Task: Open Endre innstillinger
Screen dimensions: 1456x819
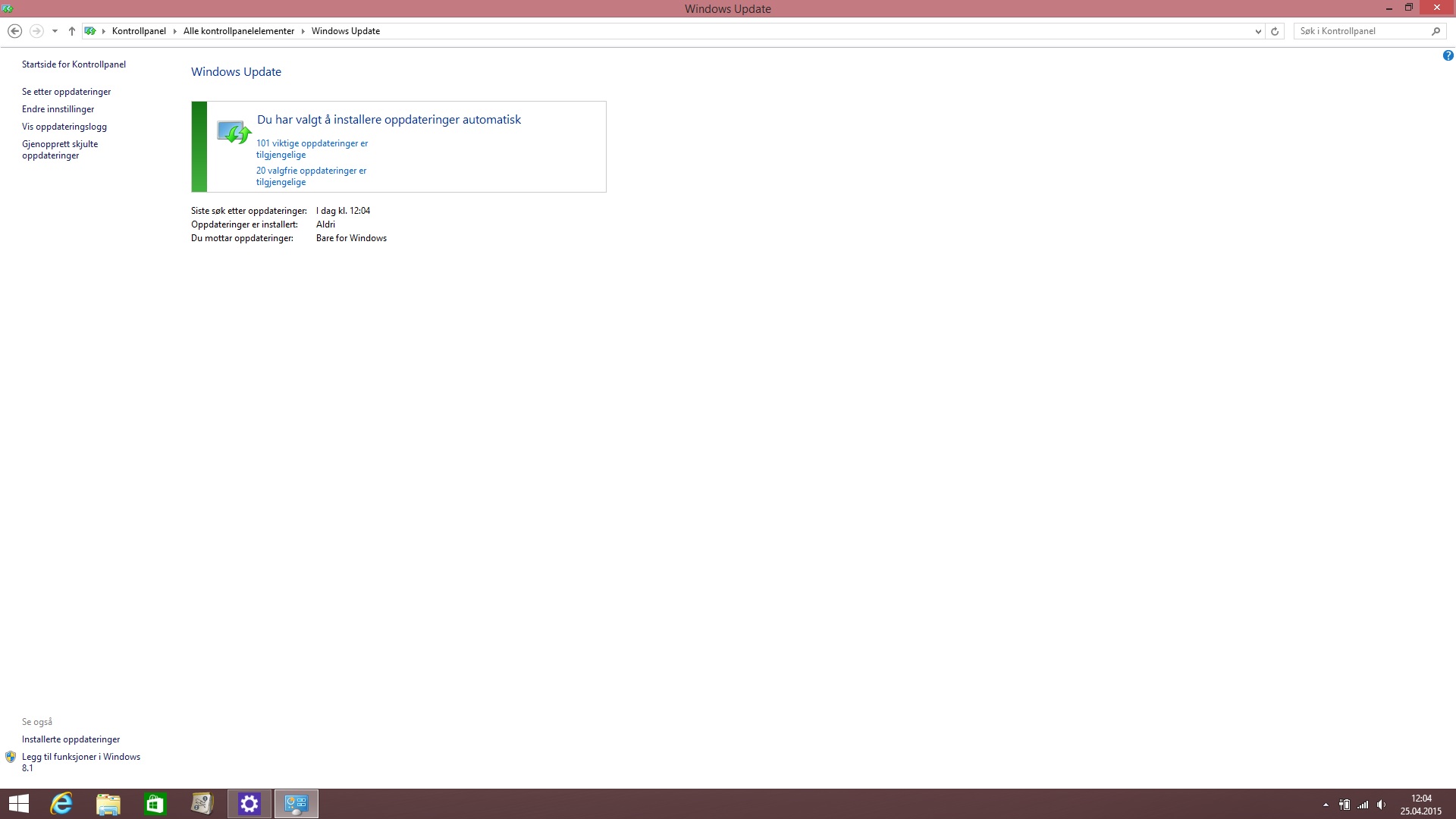Action: [x=58, y=109]
